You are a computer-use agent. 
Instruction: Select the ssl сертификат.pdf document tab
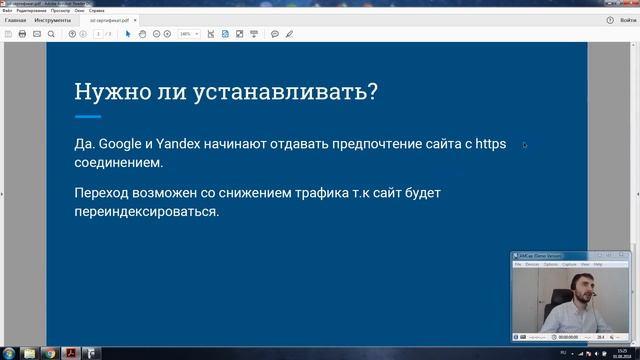tap(109, 20)
